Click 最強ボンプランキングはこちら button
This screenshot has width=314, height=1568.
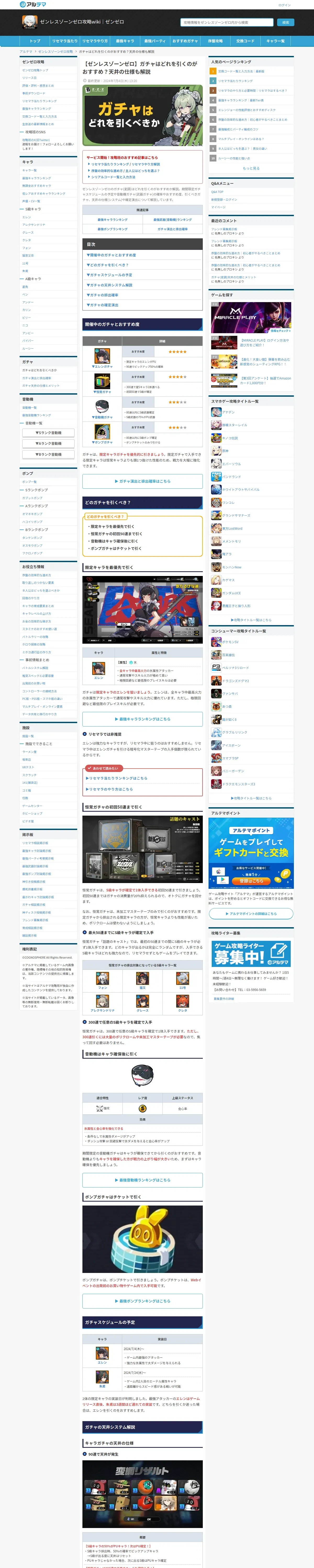click(143, 1300)
